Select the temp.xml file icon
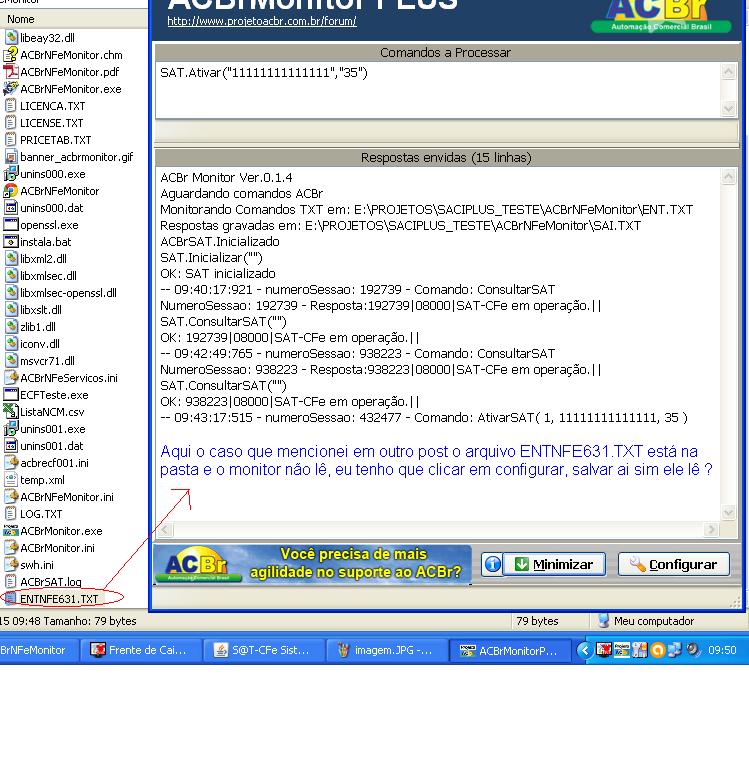This screenshot has width=749, height=768. point(11,480)
